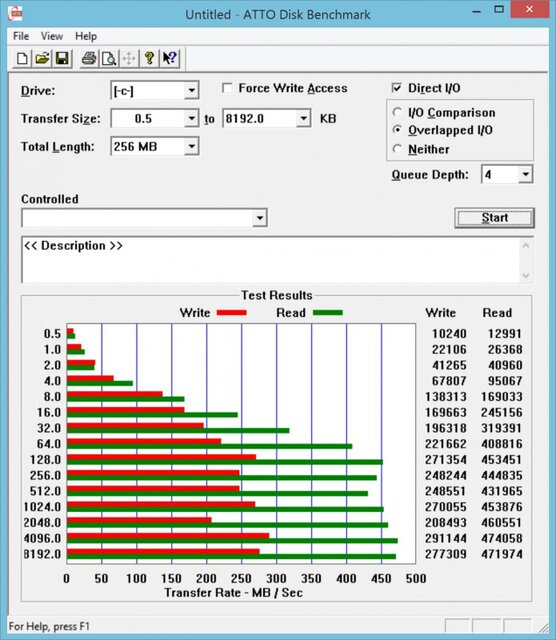Select the Overlapped I/O radio button

pyautogui.click(x=397, y=130)
